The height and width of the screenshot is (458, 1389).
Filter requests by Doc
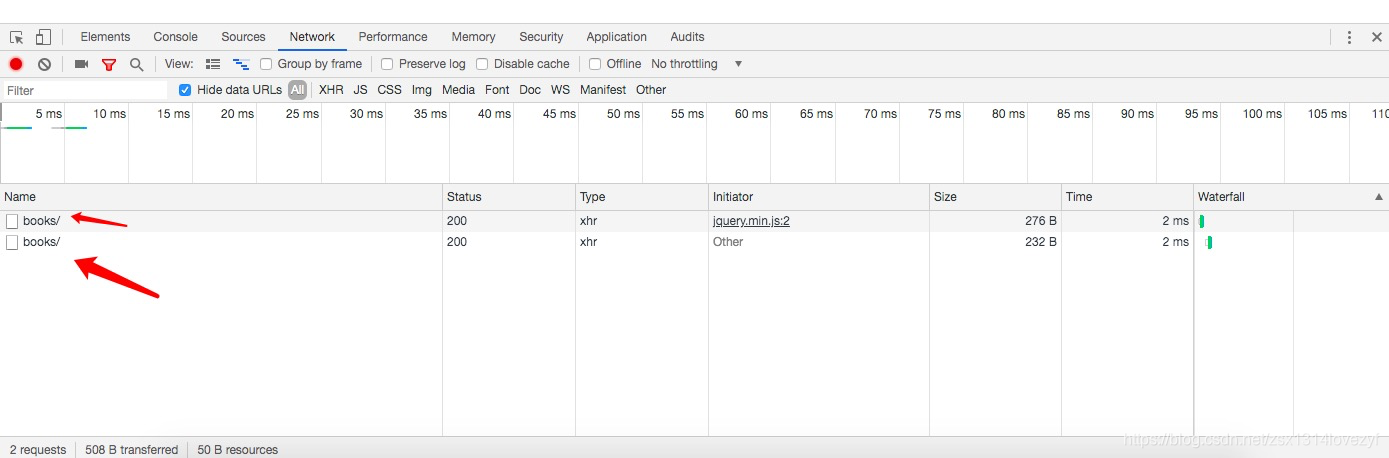(x=530, y=90)
